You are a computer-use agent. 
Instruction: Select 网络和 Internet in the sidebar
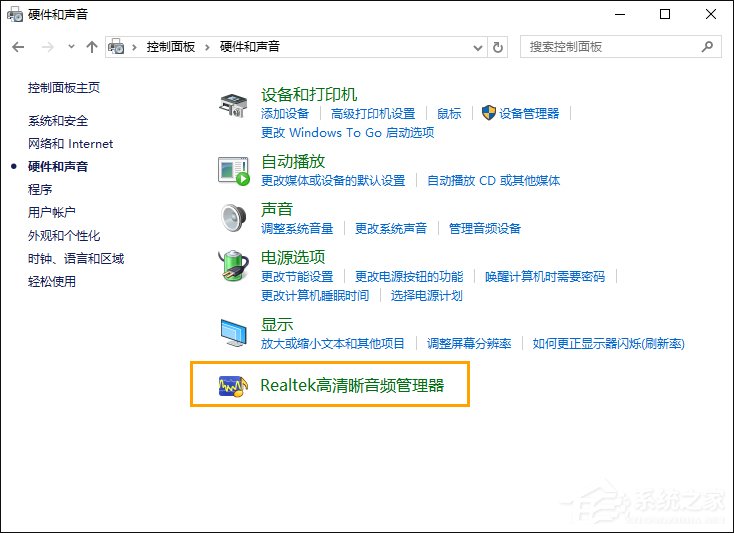(x=70, y=143)
